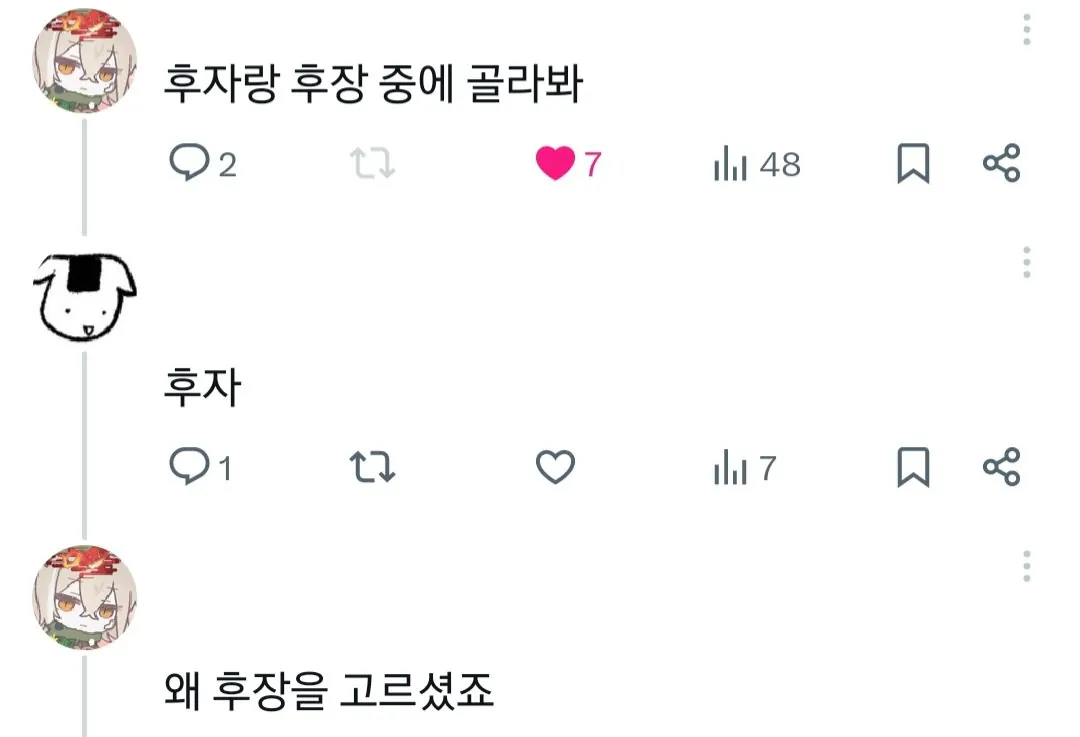Viewport: 1080px width, 737px height.
Task: Unlike the first post with 7 likes
Action: pyautogui.click(x=555, y=163)
